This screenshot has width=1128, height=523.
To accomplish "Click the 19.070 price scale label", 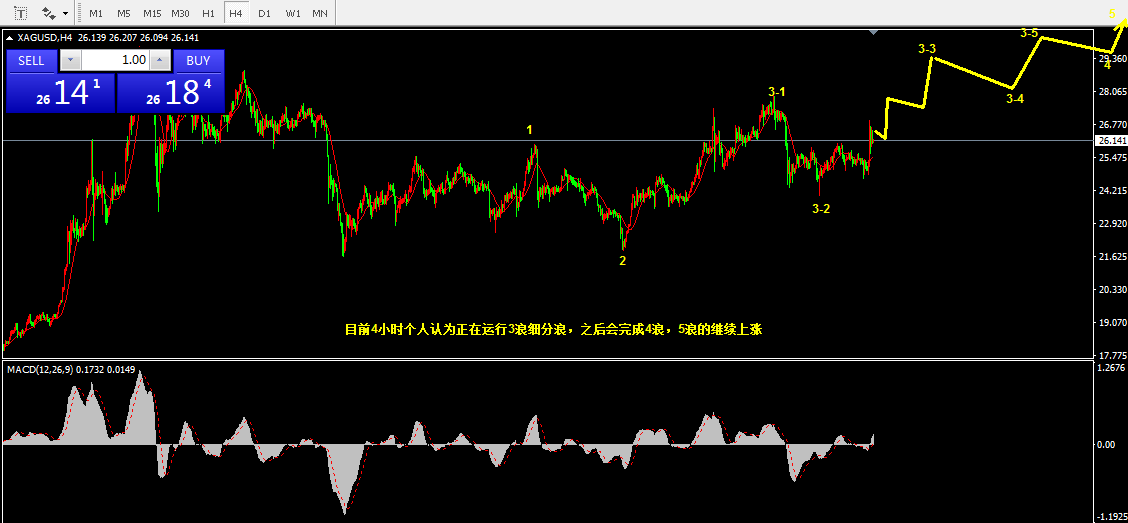I will point(1111,323).
